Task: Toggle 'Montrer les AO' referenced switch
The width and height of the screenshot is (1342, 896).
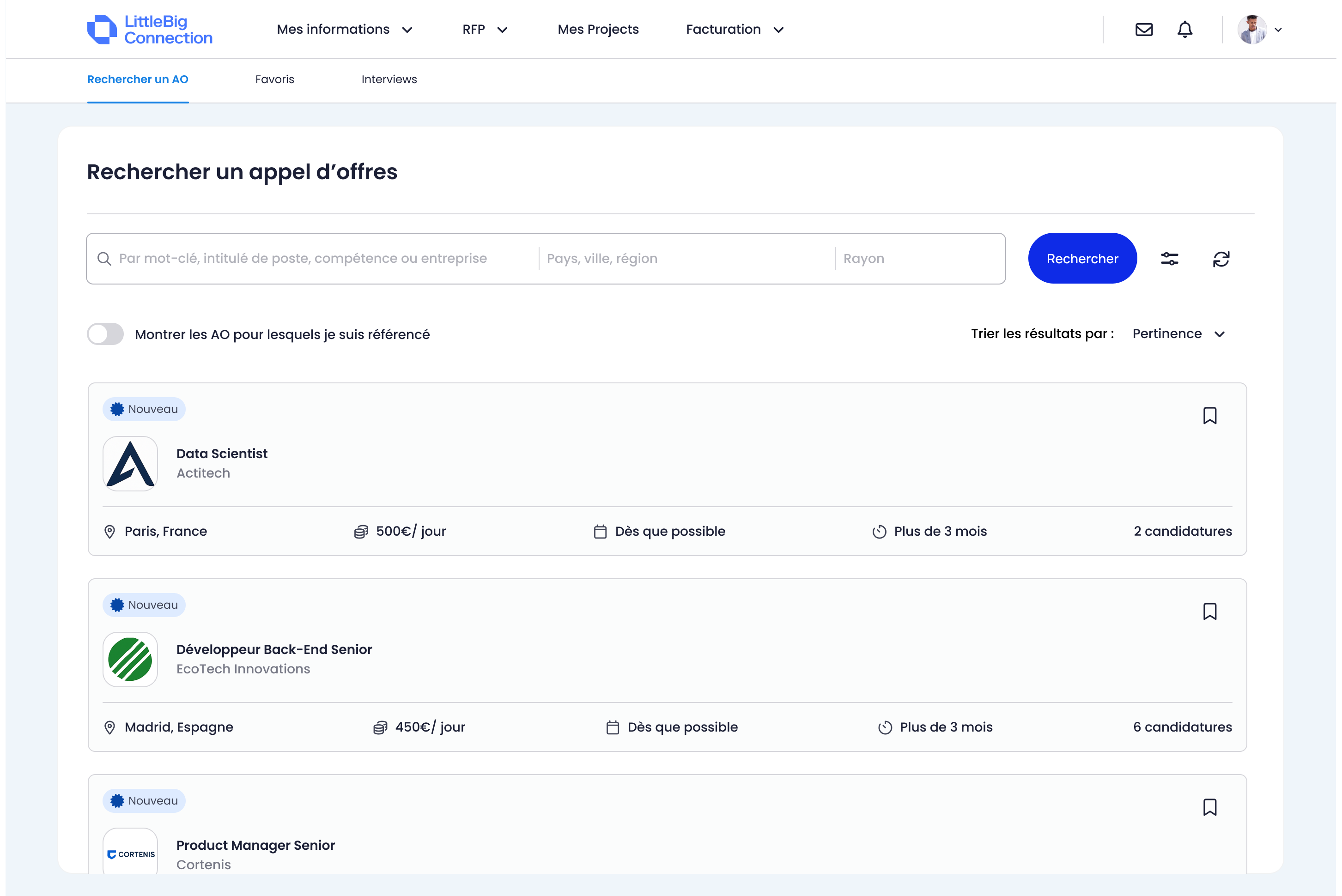Action: click(x=105, y=334)
